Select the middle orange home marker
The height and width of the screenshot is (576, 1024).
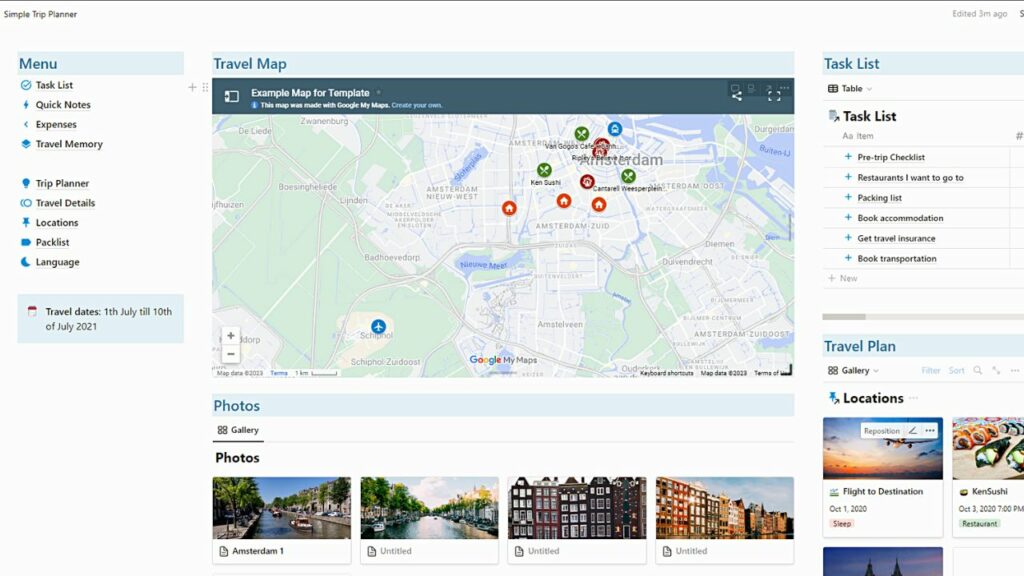tap(564, 201)
